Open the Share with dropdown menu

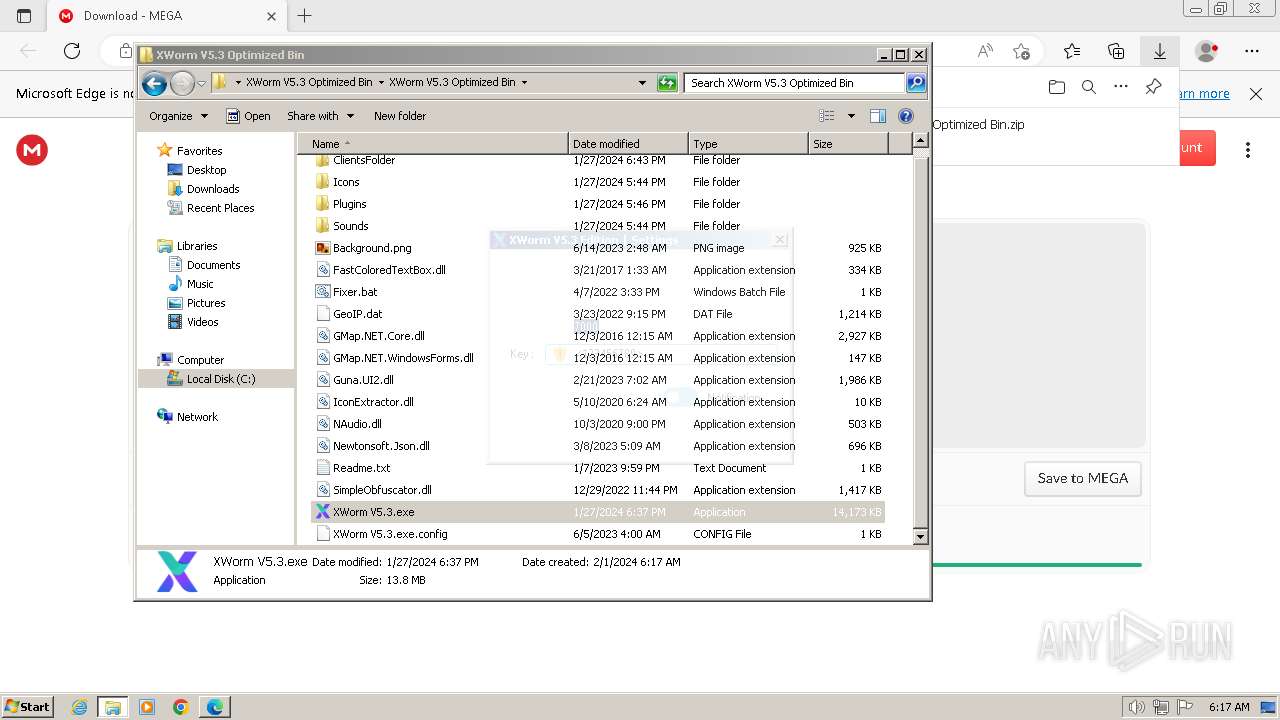click(x=319, y=116)
